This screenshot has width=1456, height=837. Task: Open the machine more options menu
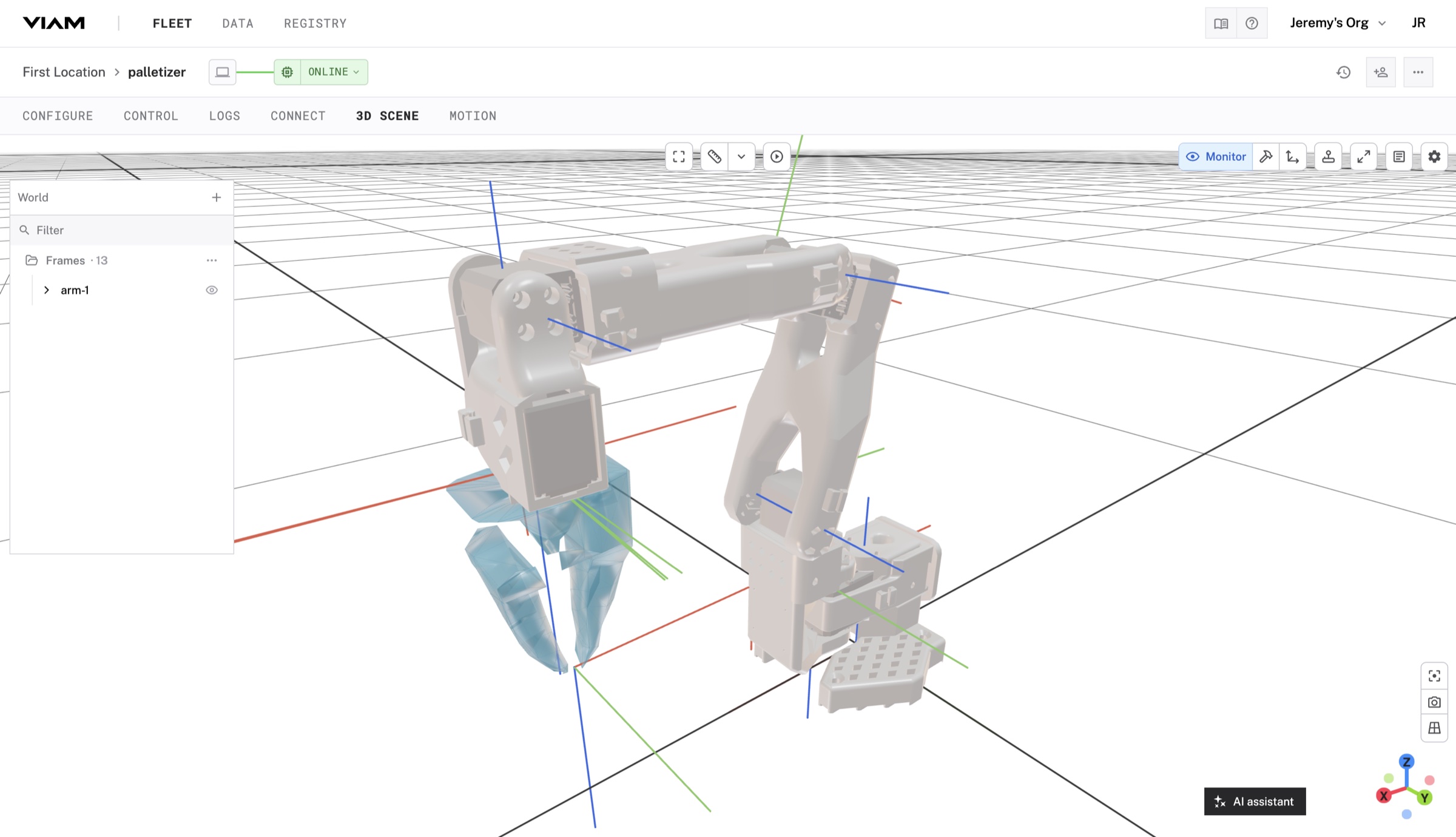(x=1418, y=72)
